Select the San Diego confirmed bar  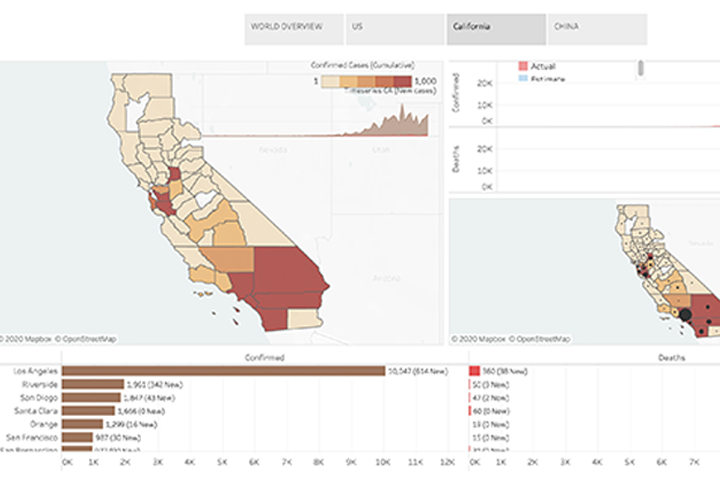click(x=91, y=398)
